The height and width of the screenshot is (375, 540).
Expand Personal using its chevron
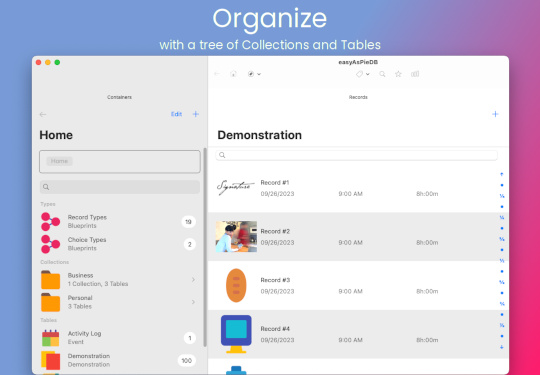(193, 302)
